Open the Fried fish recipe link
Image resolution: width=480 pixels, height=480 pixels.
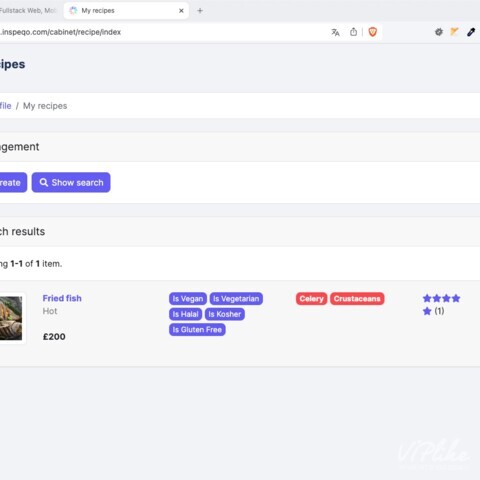point(62,298)
